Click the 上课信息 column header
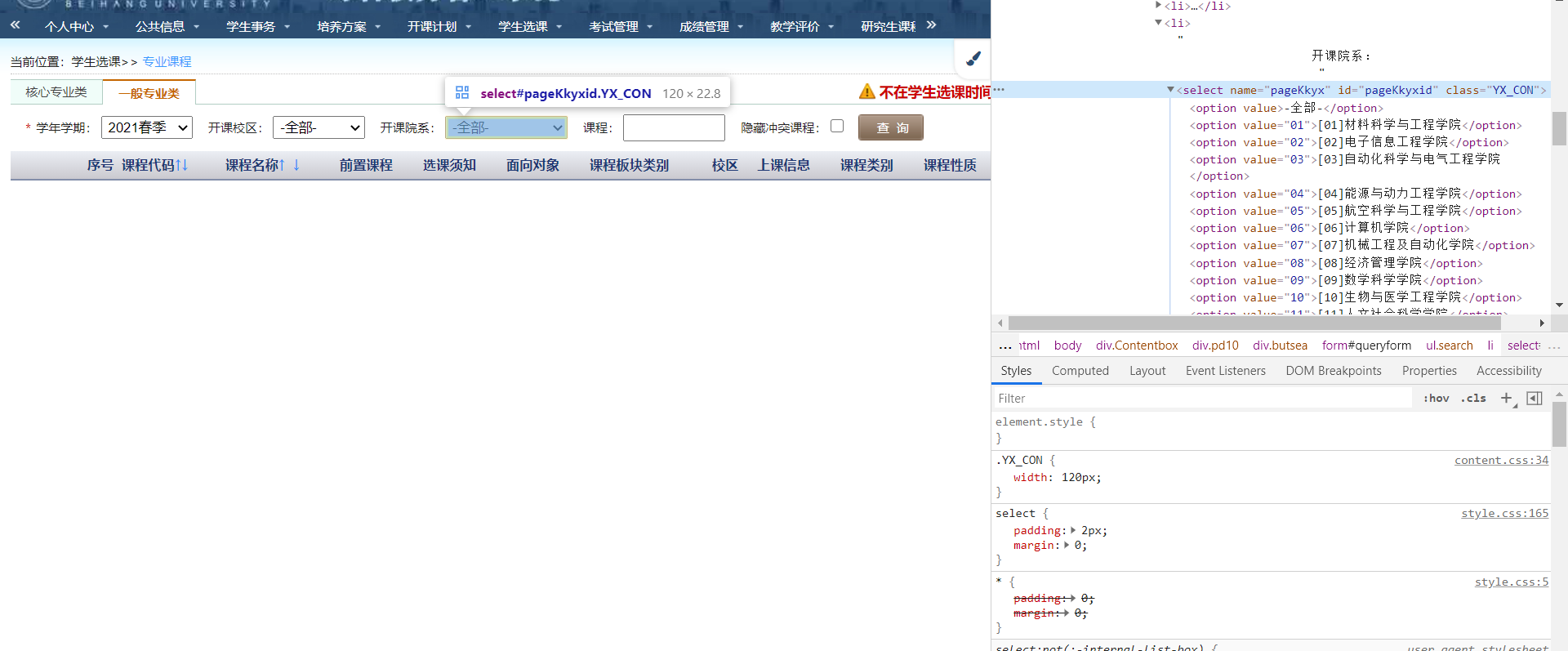1568x651 pixels. pos(783,165)
